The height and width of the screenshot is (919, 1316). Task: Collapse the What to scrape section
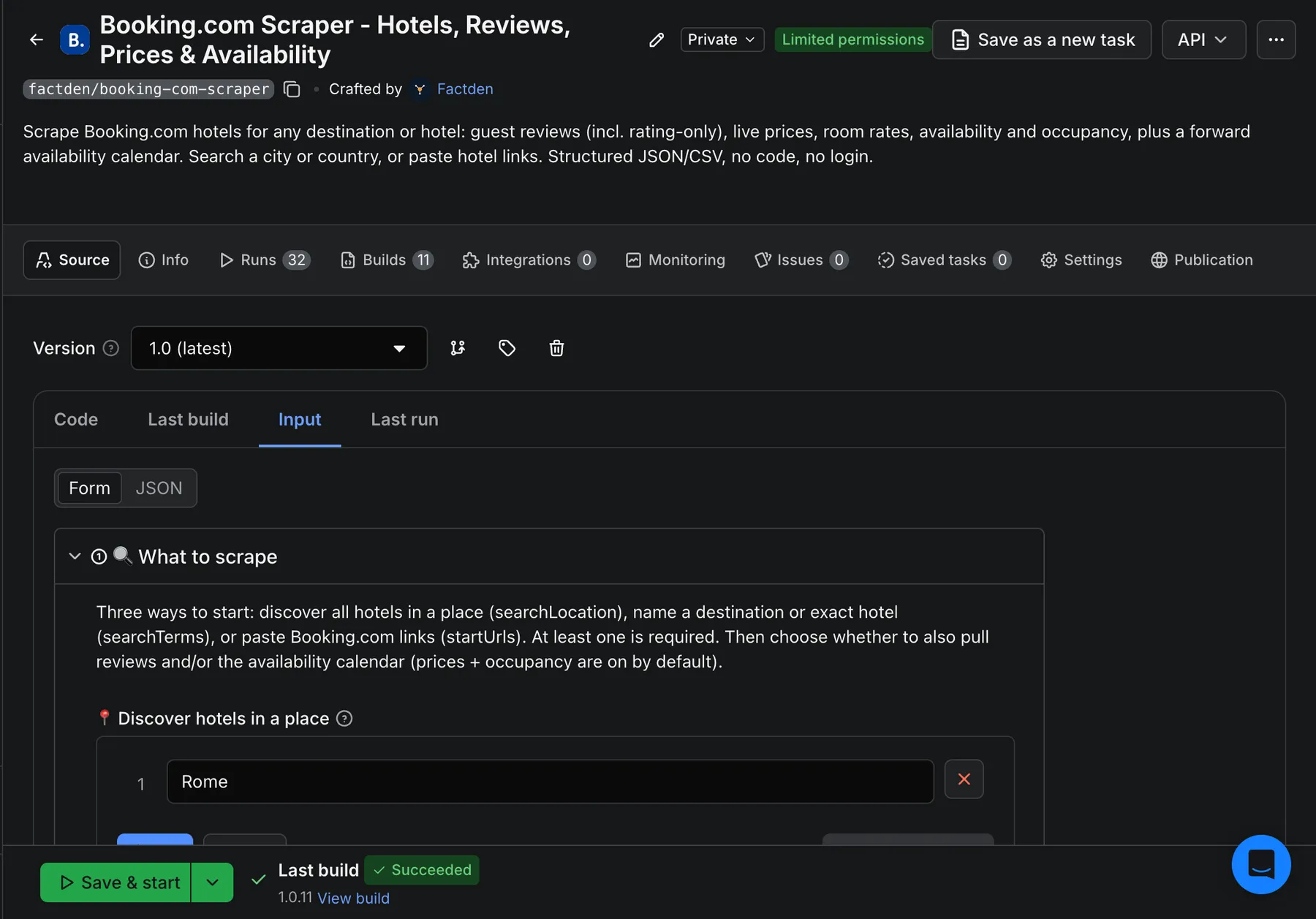[x=75, y=556]
